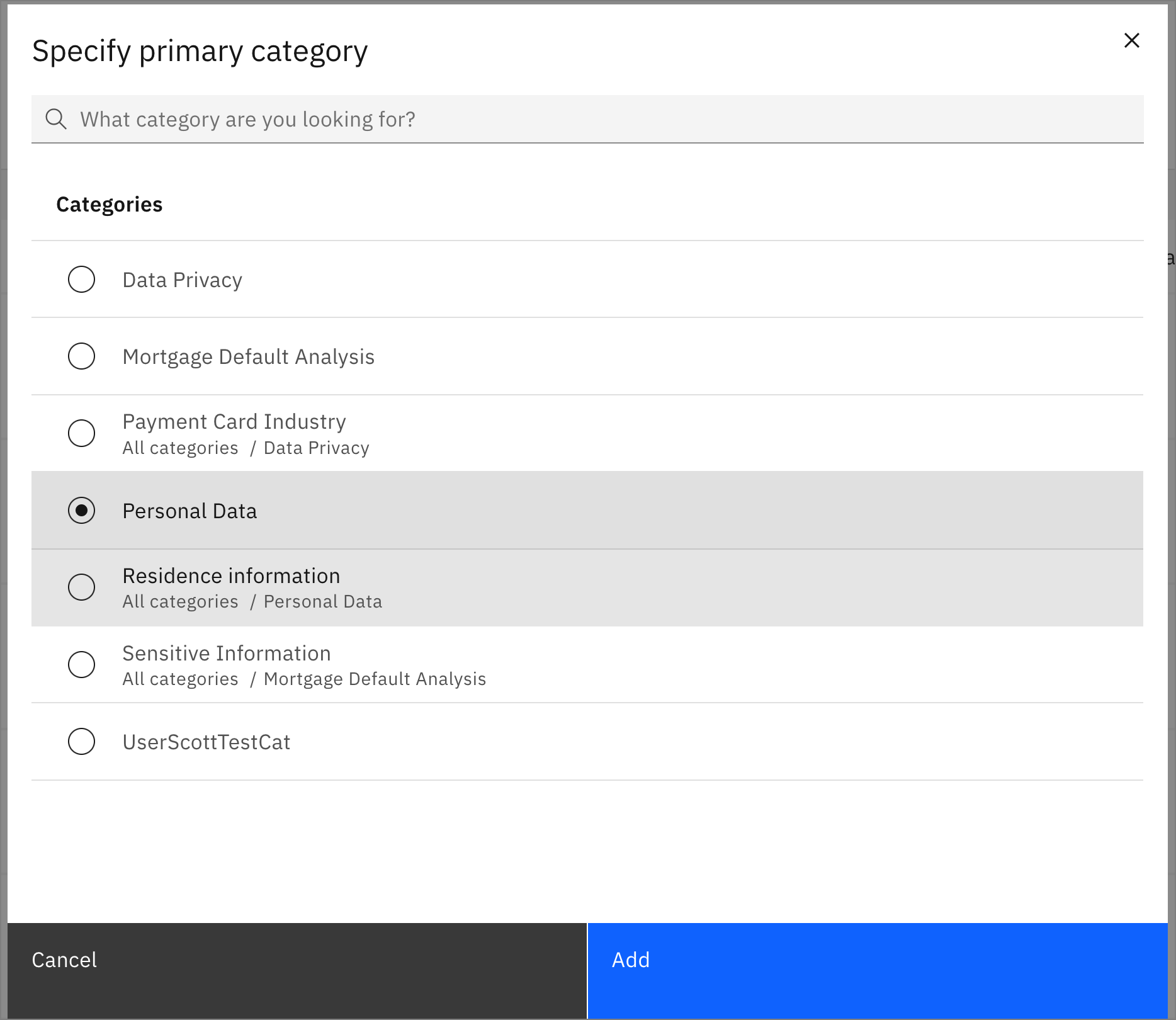Click the Personal Data label text
This screenshot has width=1176, height=1020.
[x=189, y=511]
